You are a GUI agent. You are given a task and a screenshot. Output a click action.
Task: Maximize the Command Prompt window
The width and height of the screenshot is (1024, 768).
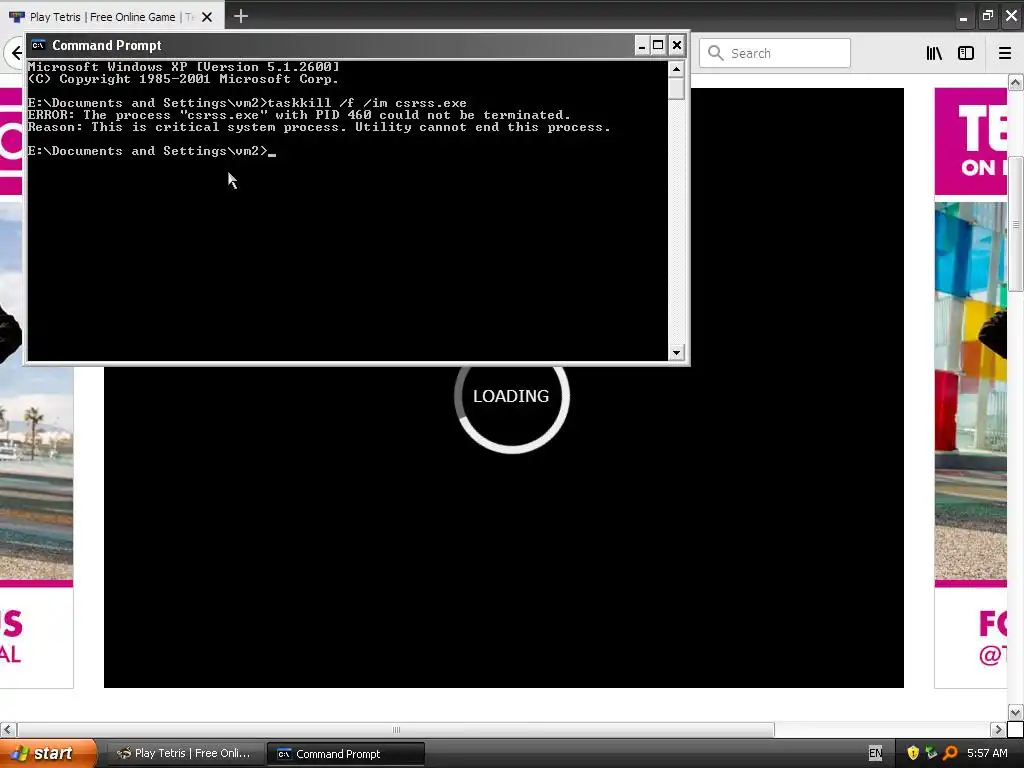coord(658,45)
